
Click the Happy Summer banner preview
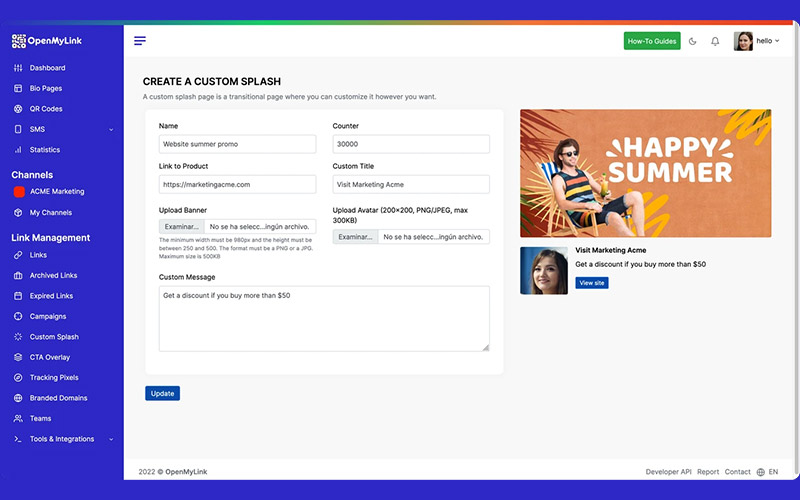click(x=645, y=173)
